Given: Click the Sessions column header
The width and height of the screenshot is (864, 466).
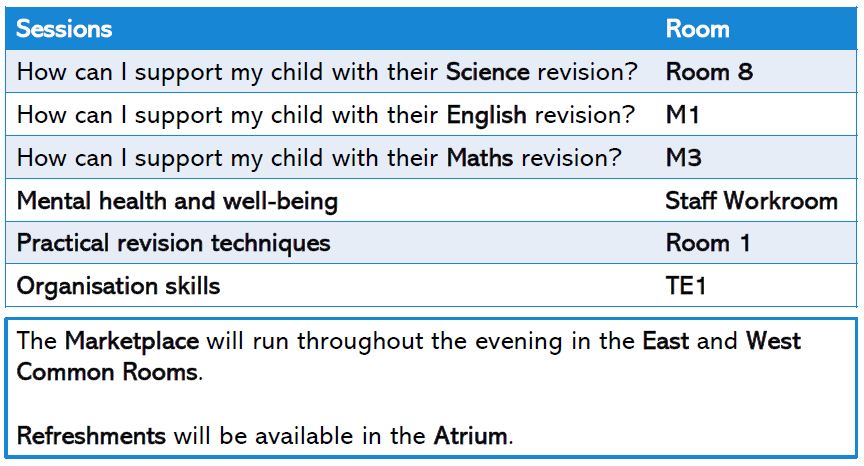Looking at the screenshot, I should (x=64, y=29).
